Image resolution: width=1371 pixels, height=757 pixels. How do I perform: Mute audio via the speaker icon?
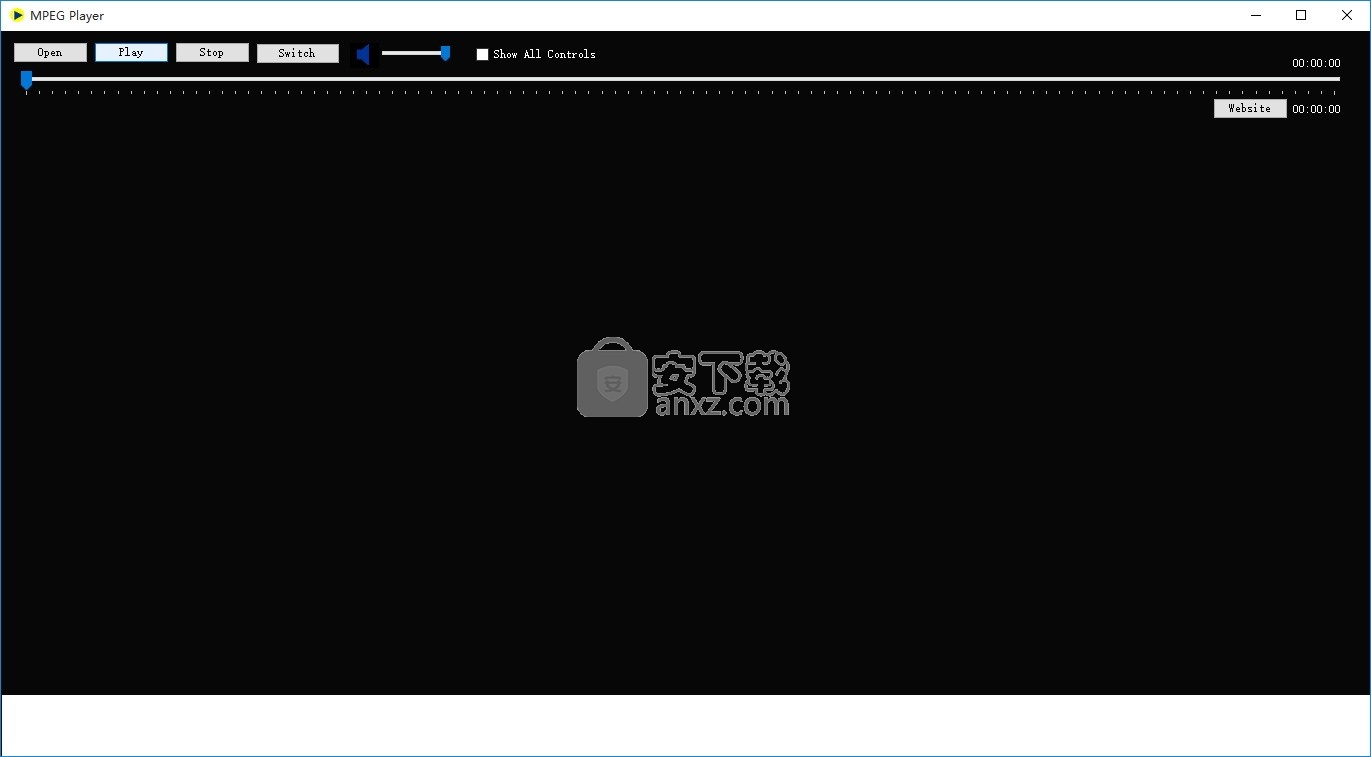click(363, 54)
